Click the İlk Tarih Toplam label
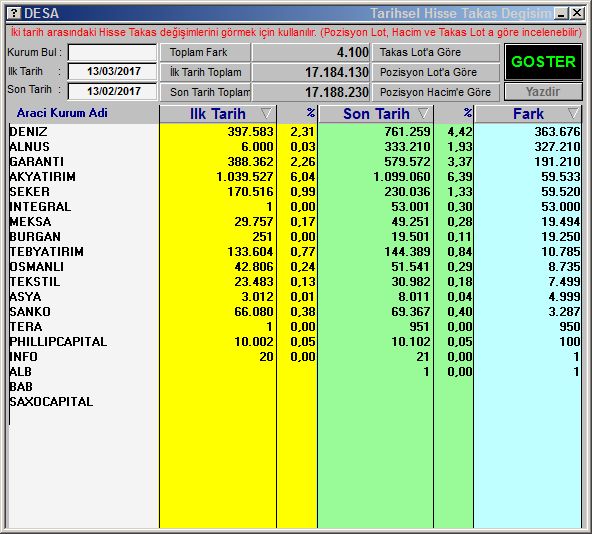 click(x=205, y=72)
